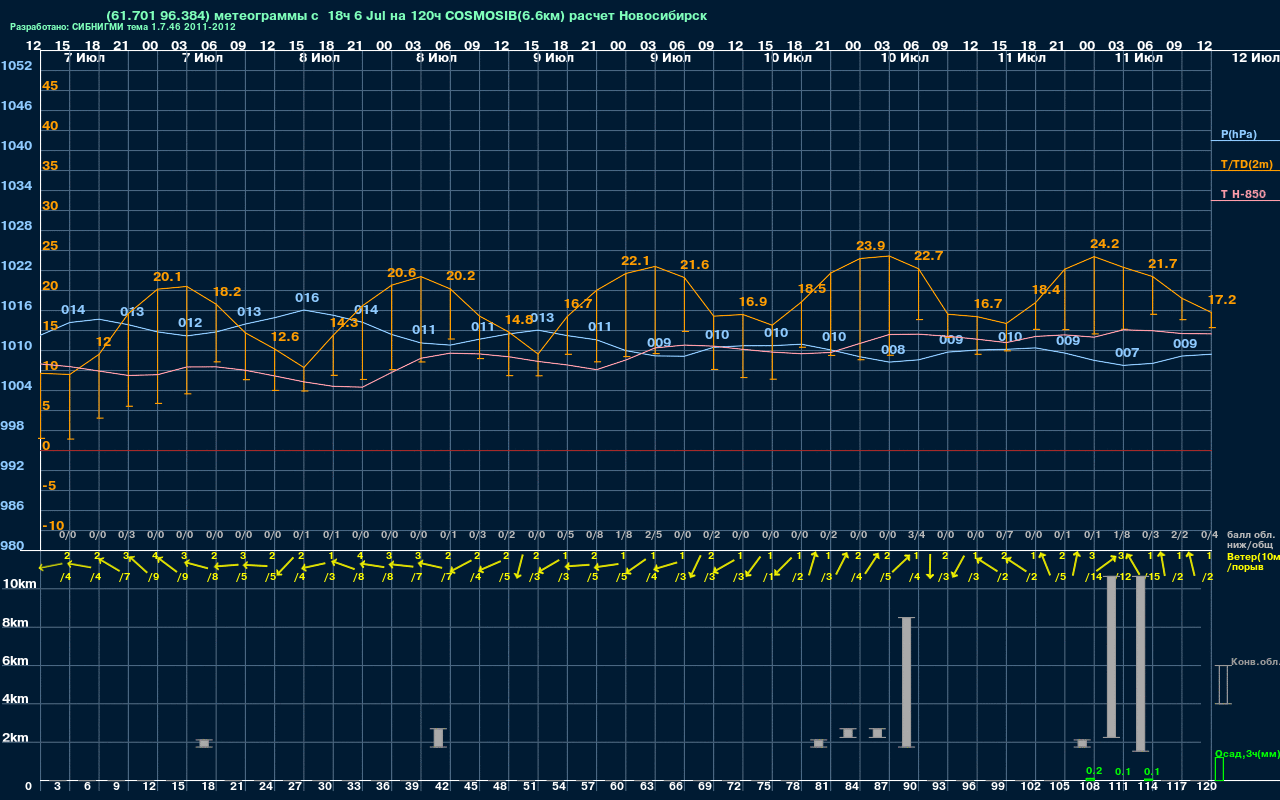Click hour 120 on the bottom axis

click(x=1207, y=786)
